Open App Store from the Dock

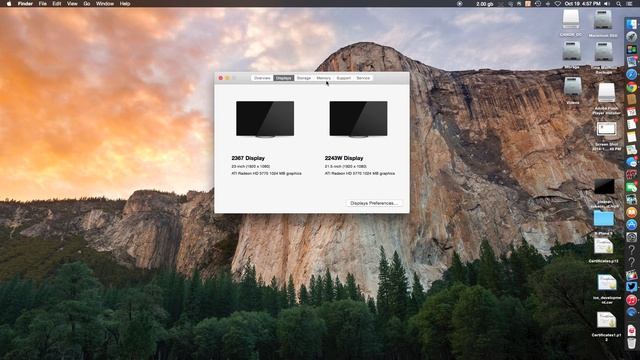[631, 225]
